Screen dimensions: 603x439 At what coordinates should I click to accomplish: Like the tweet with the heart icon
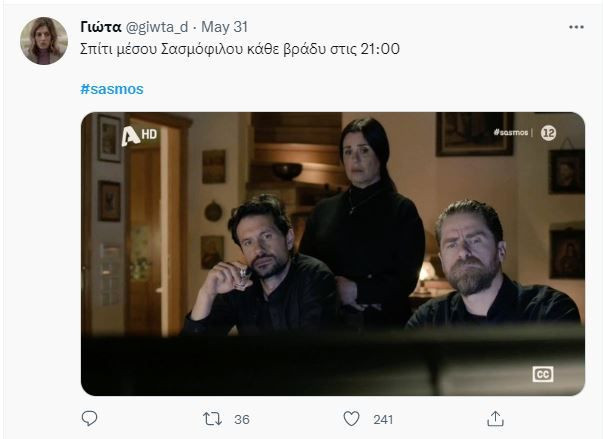tap(351, 419)
